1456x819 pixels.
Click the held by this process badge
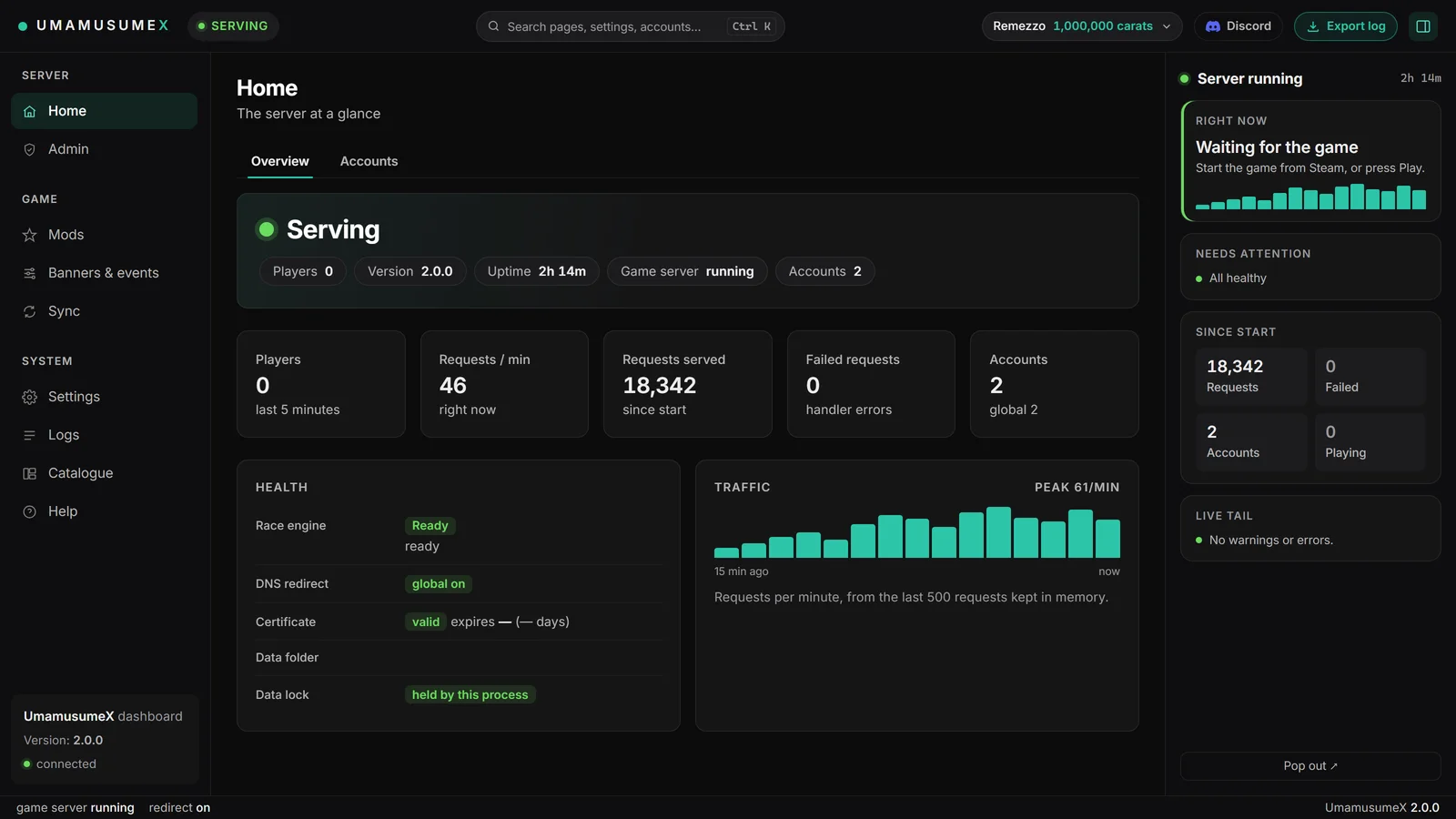(x=470, y=695)
